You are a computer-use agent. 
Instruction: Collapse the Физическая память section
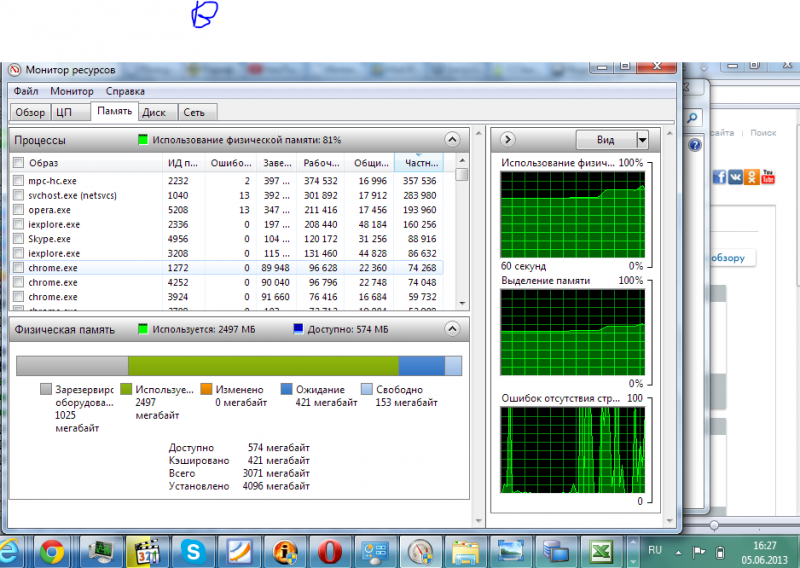coord(452,329)
